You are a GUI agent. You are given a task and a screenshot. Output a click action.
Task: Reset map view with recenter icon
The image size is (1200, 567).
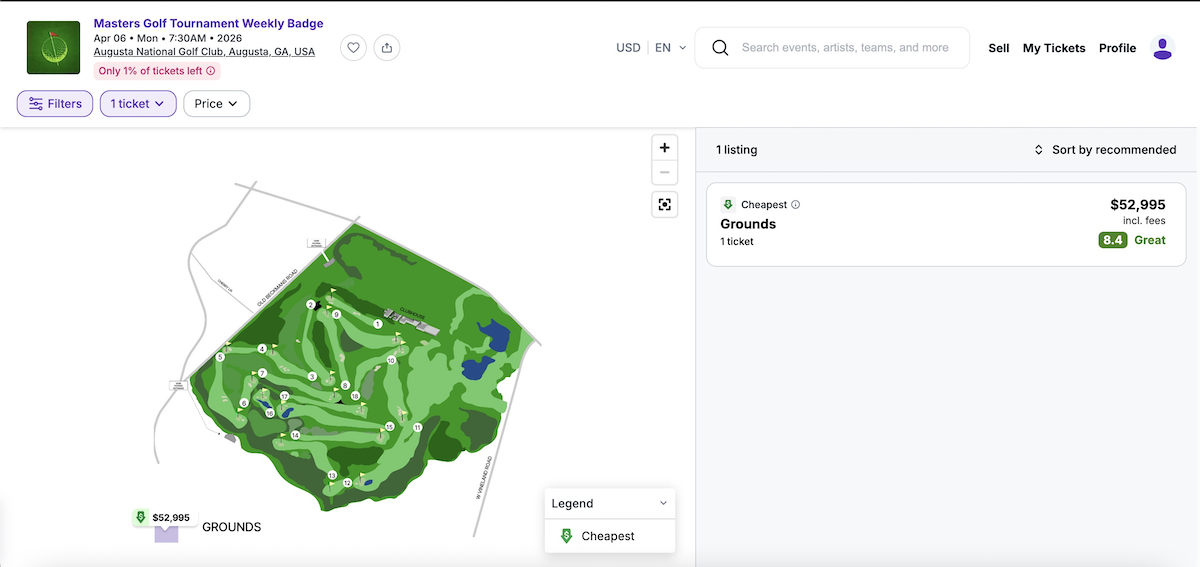pos(665,205)
